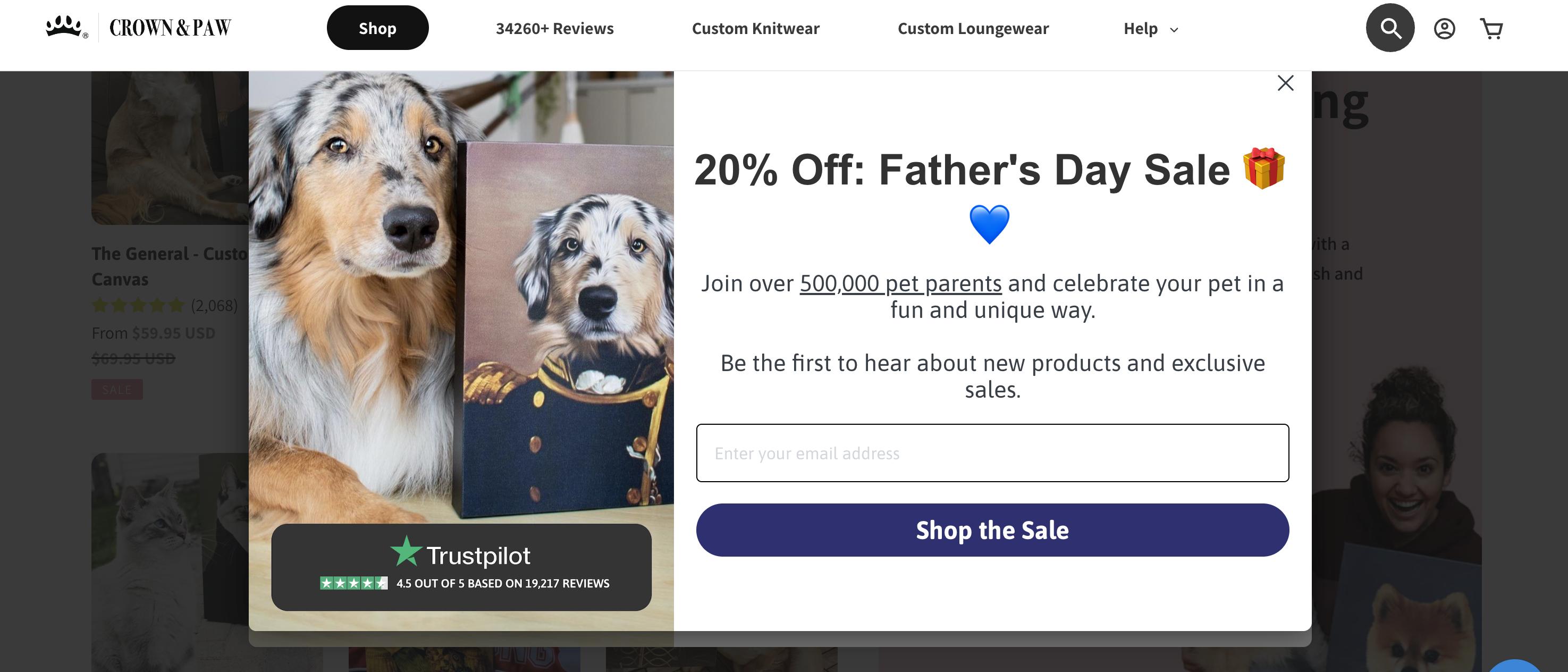Click the Trustpilot 4.5 star rating
1568x672 pixels.
point(353,583)
